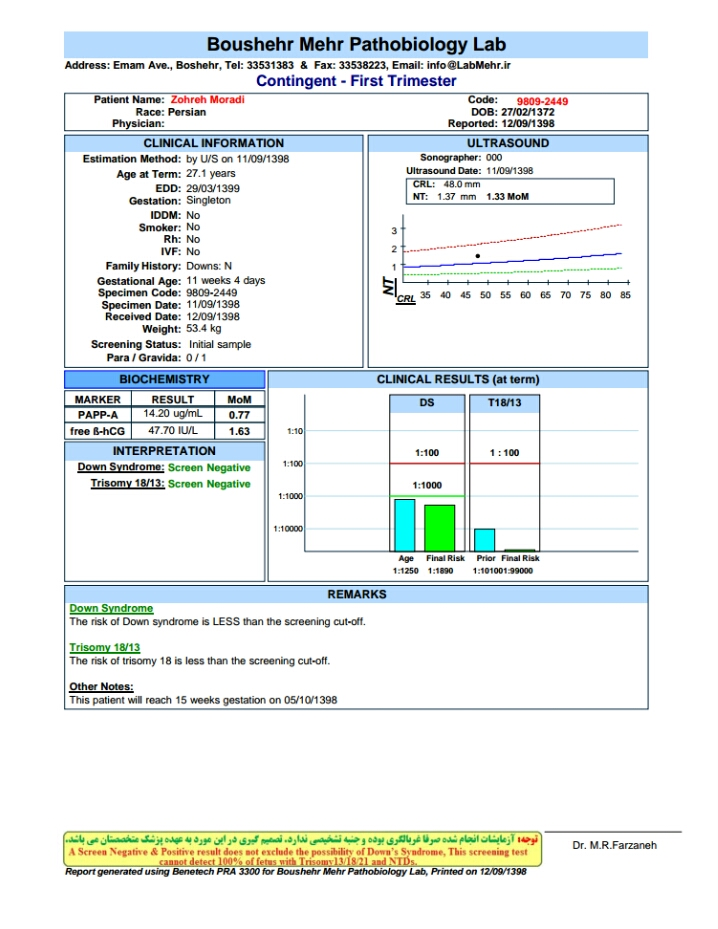Click the Age at Term value '27.1 years'
Screen dimensions: 718x929
point(210,174)
